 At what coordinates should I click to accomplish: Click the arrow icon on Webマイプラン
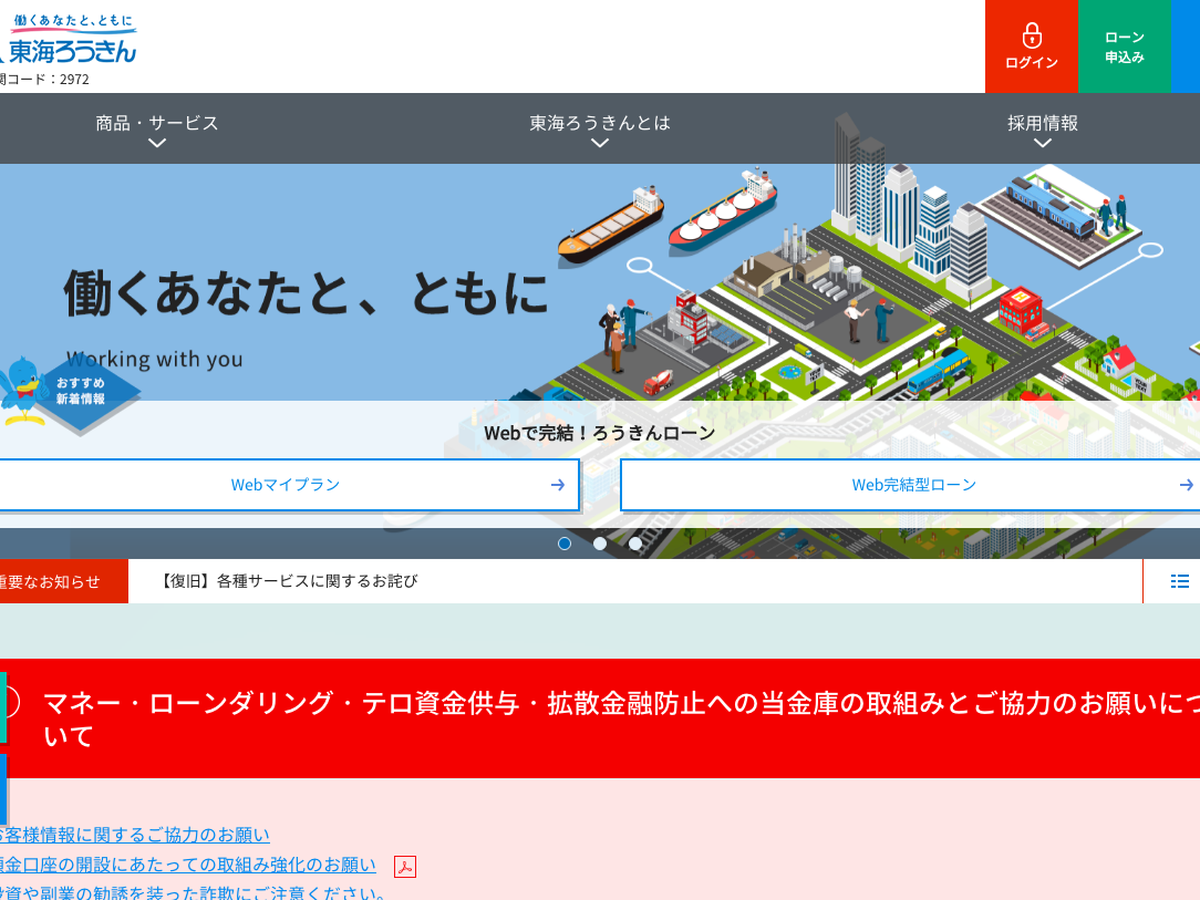[557, 485]
